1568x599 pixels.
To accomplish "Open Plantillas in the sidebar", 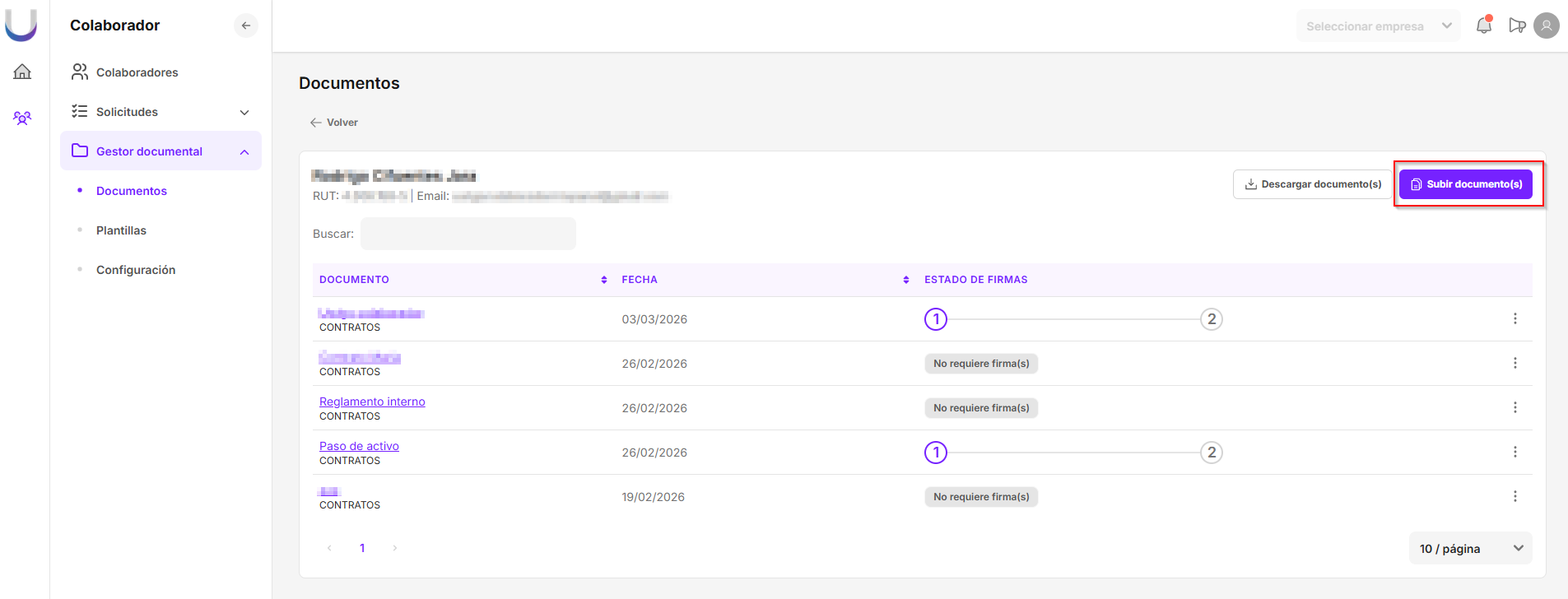I will pyautogui.click(x=121, y=230).
